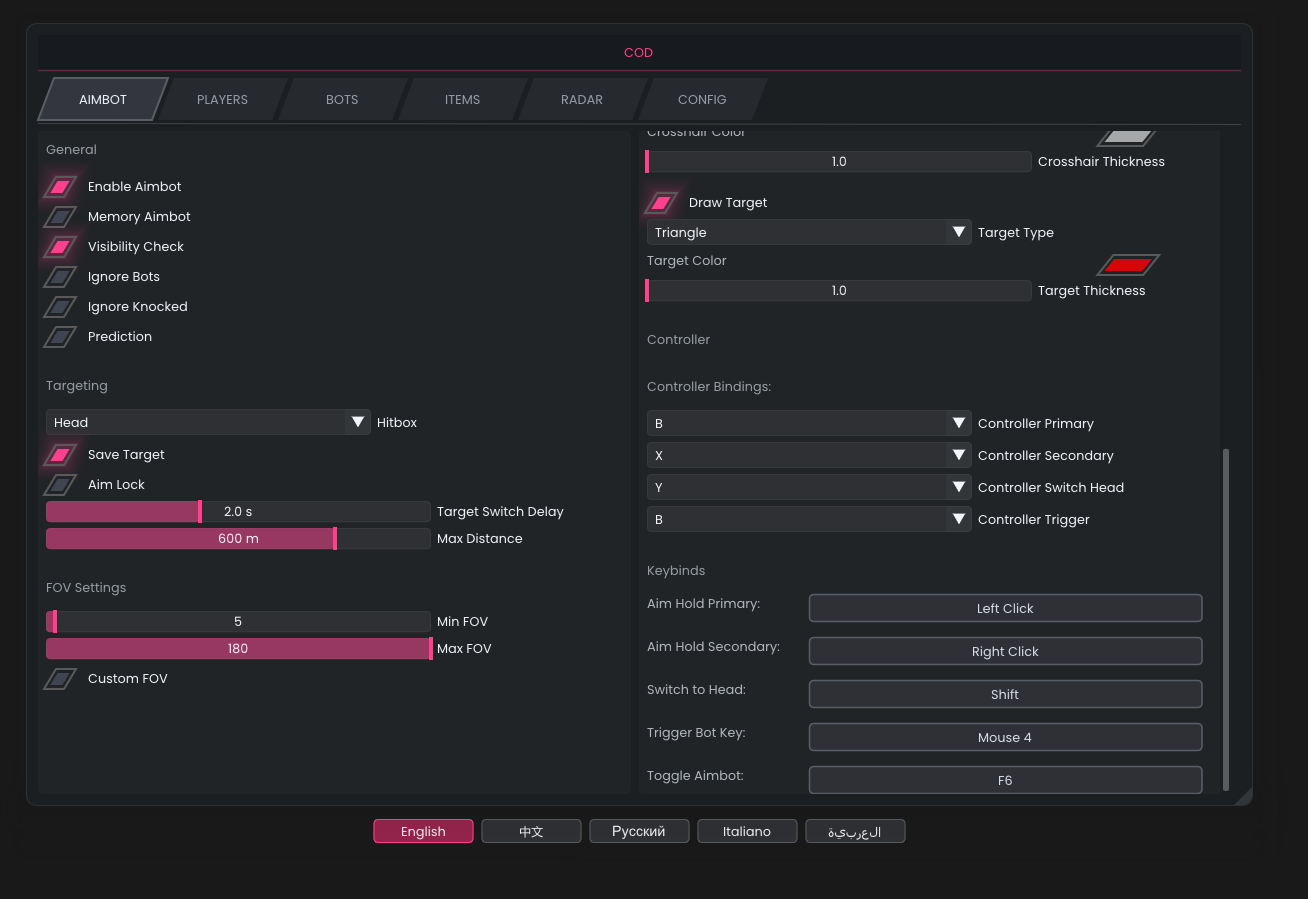Click the Trigger Bot Key Mouse 4 button
This screenshot has width=1308, height=899.
click(1005, 737)
